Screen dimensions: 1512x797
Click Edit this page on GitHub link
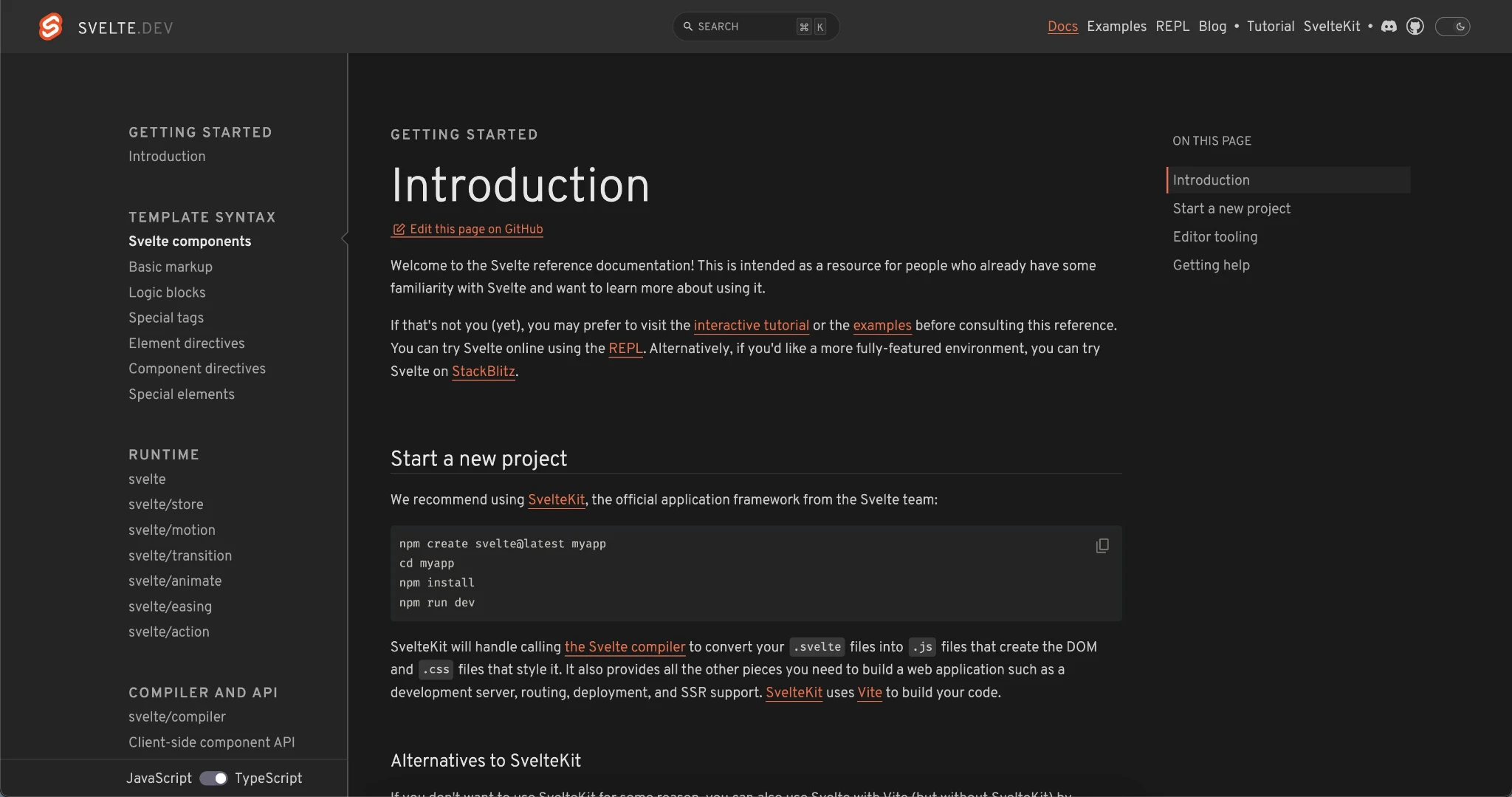tap(475, 229)
